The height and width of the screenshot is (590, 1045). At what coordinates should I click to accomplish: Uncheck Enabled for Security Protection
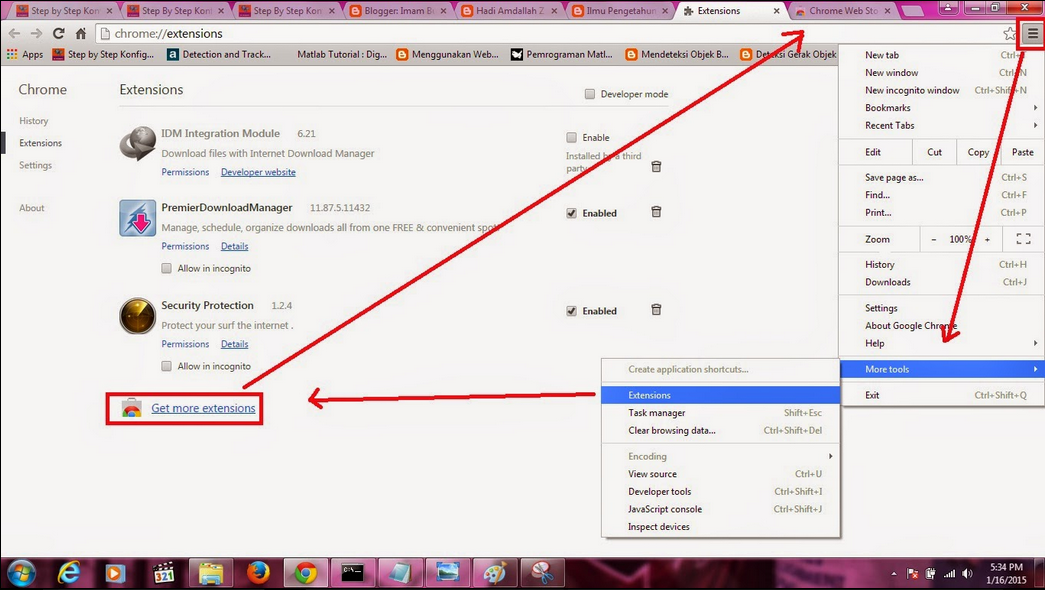click(x=571, y=311)
